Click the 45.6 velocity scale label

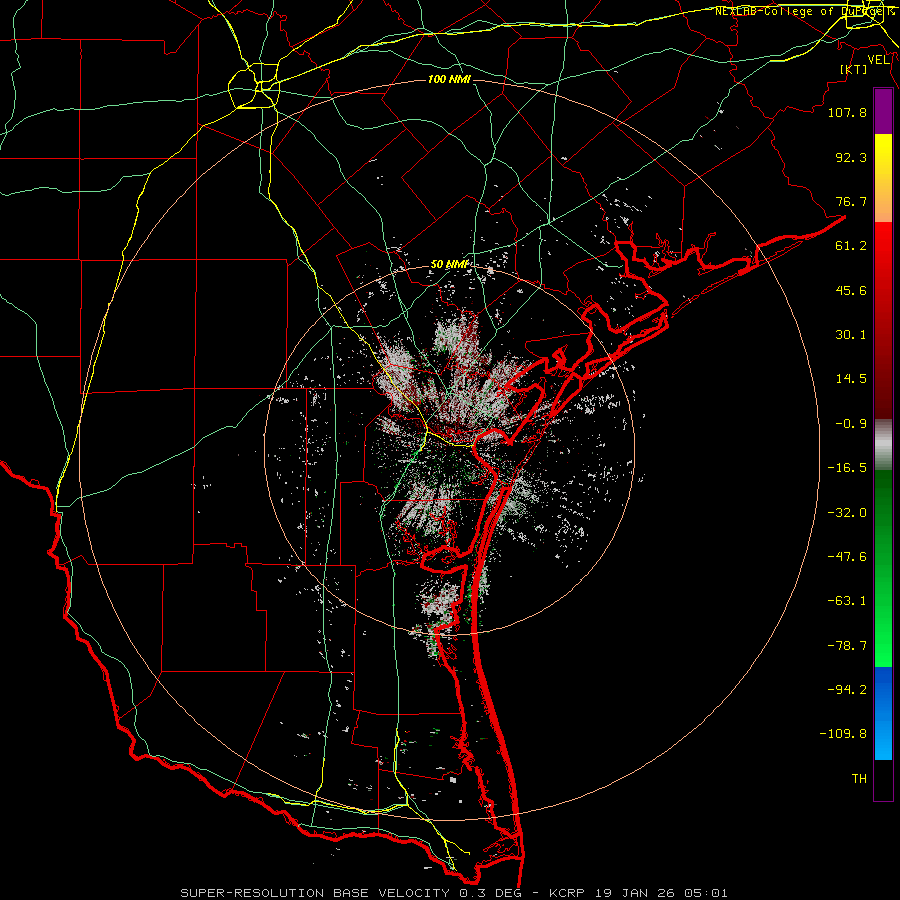(851, 290)
